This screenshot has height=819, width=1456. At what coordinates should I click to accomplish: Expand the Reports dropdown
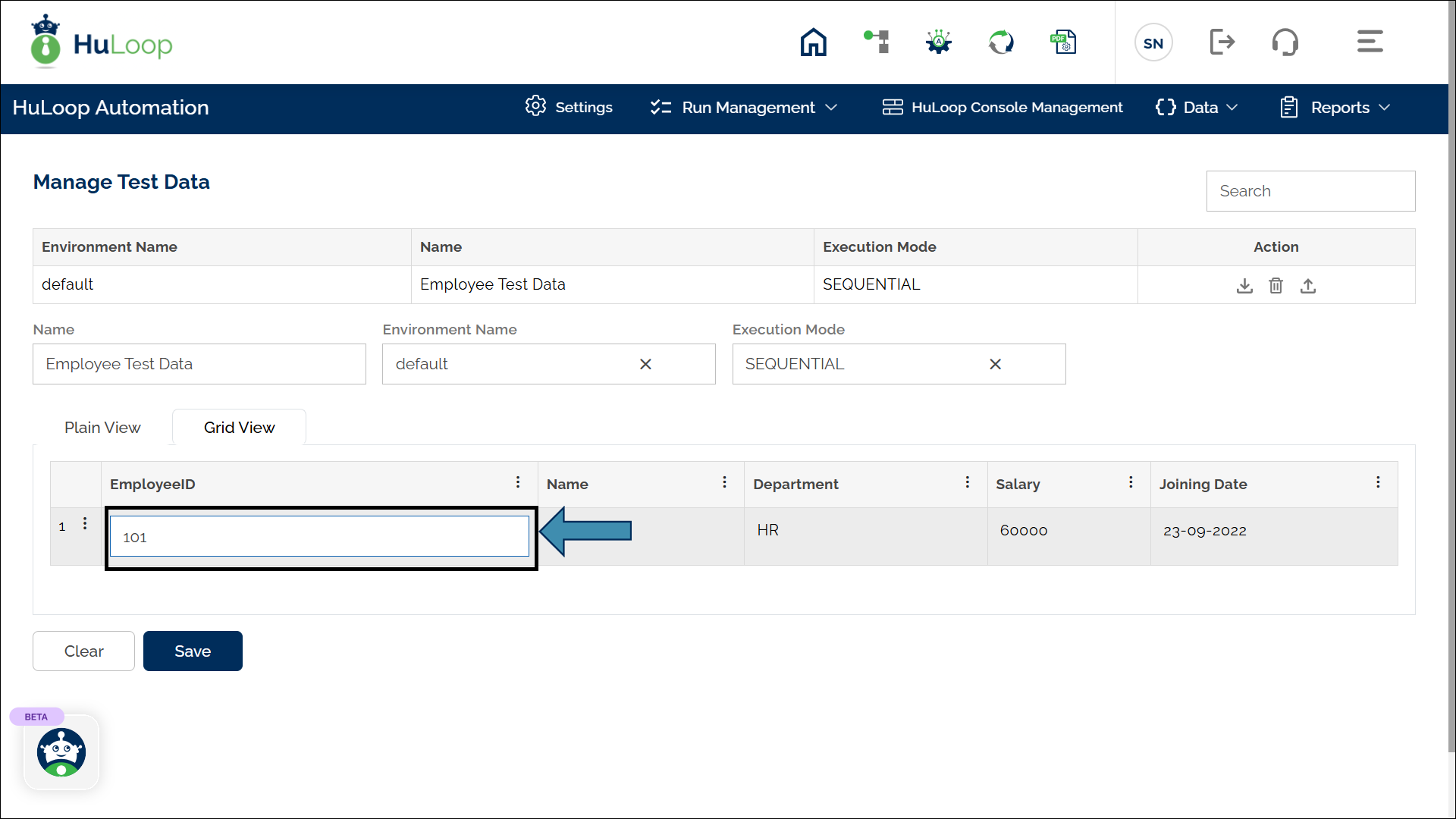1335,108
